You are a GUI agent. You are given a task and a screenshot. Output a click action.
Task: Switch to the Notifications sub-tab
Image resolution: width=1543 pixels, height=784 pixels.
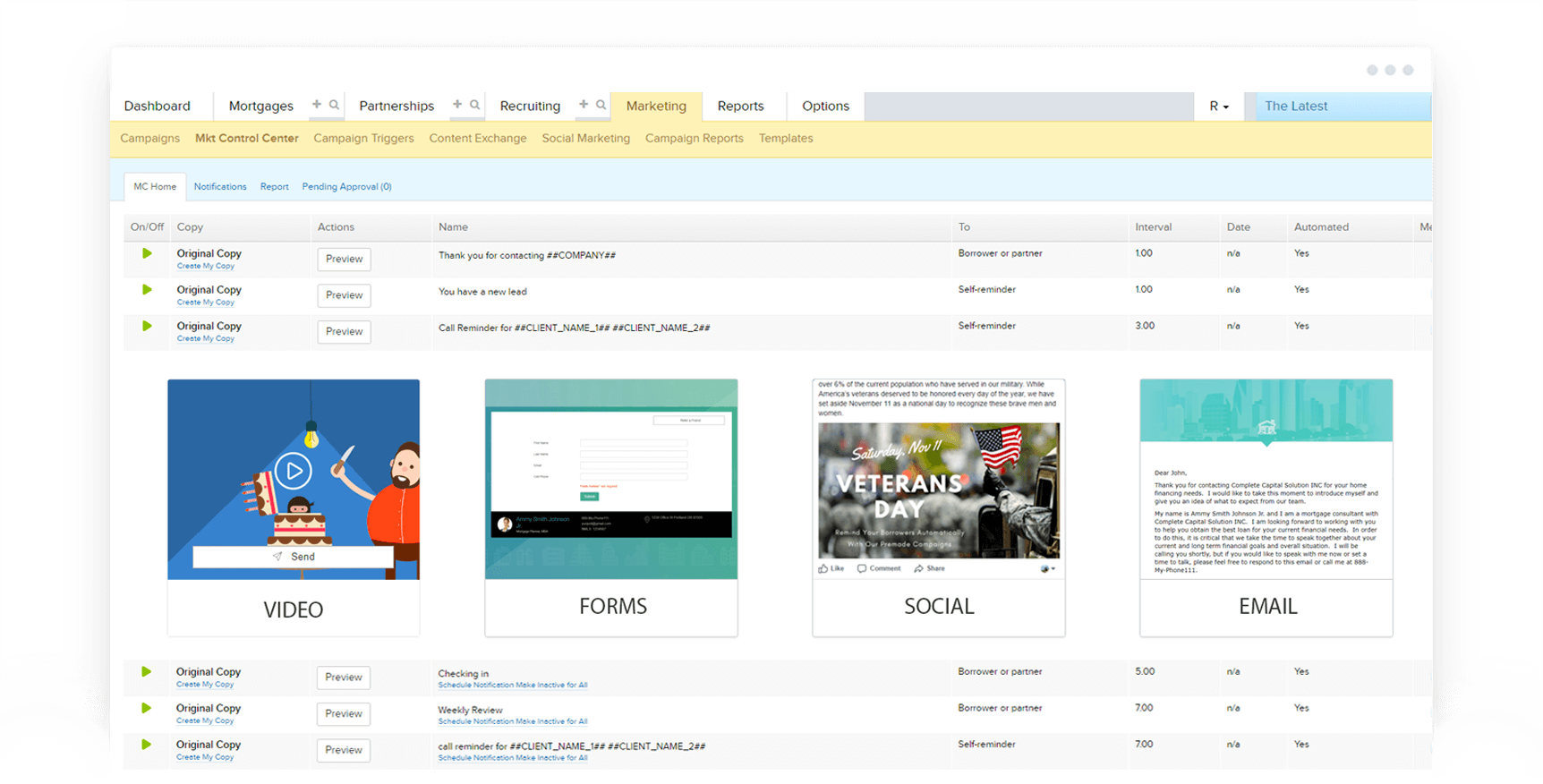(220, 187)
